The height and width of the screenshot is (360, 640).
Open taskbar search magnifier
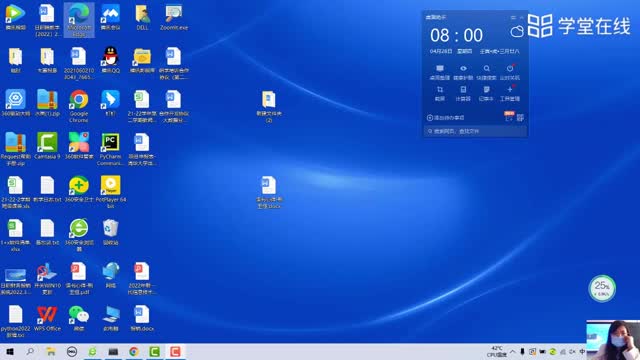[x=30, y=351]
